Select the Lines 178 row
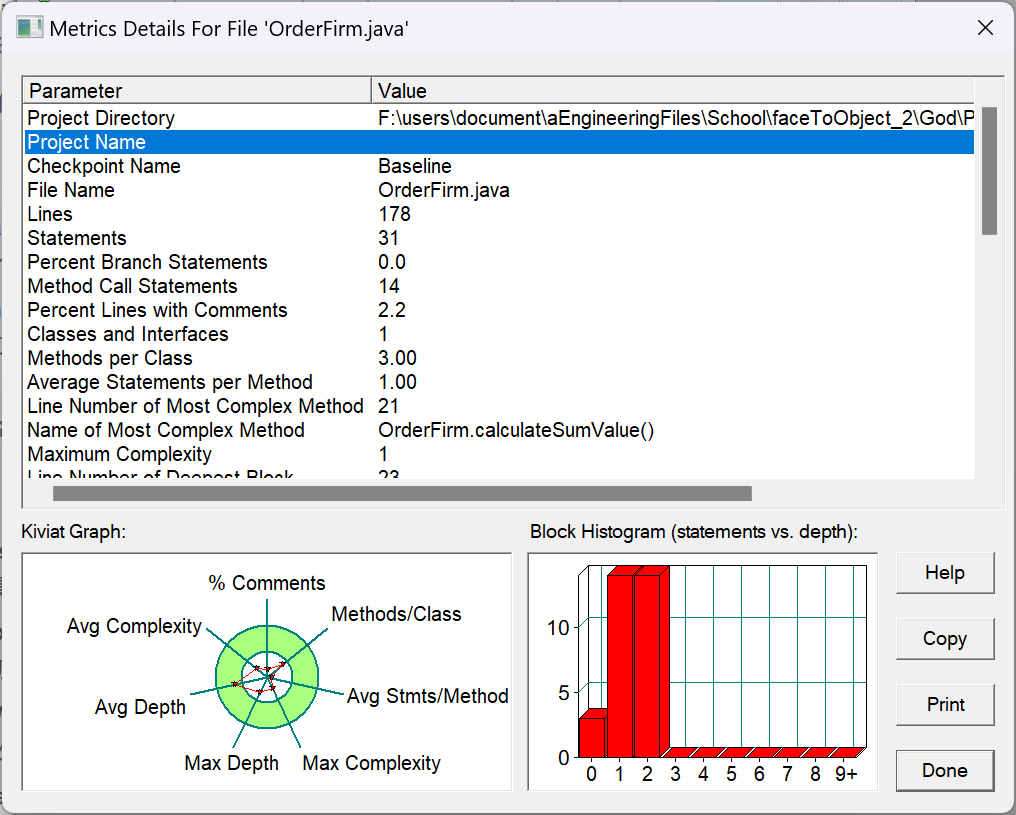 click(499, 214)
